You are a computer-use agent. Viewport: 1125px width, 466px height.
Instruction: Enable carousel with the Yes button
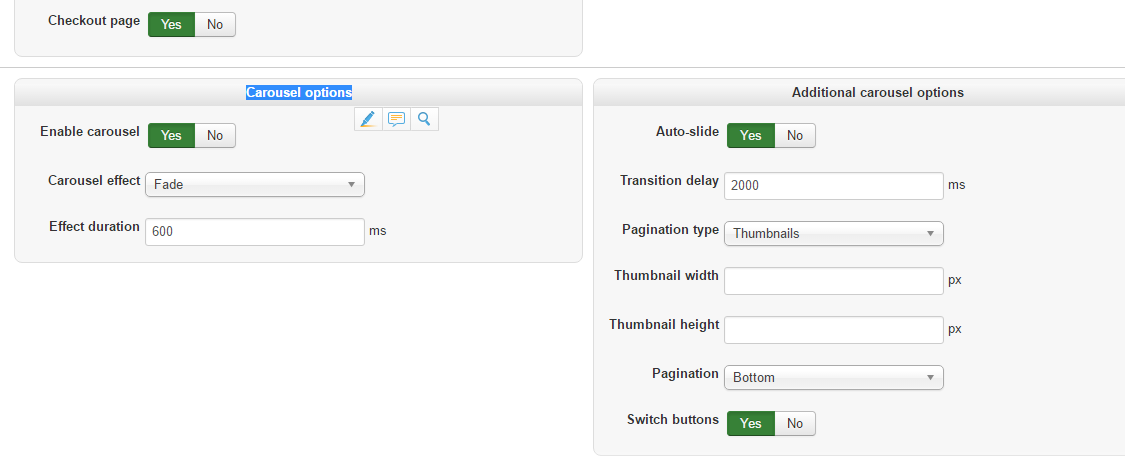[171, 135]
